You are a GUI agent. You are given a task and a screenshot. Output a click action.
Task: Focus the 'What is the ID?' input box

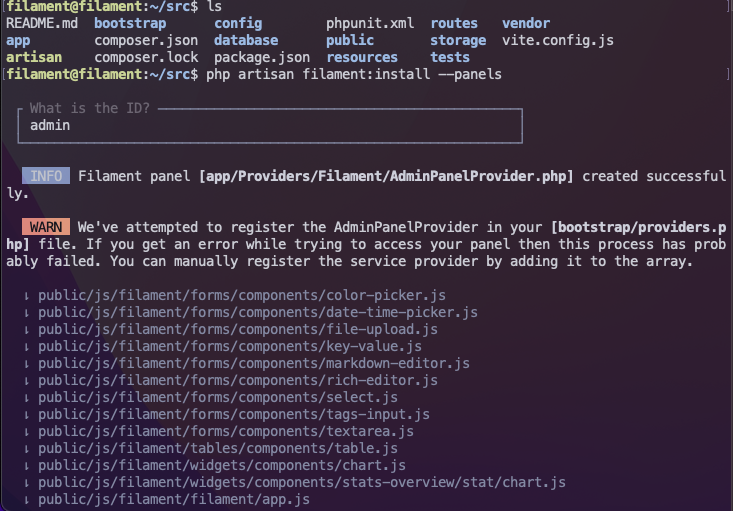(270, 125)
